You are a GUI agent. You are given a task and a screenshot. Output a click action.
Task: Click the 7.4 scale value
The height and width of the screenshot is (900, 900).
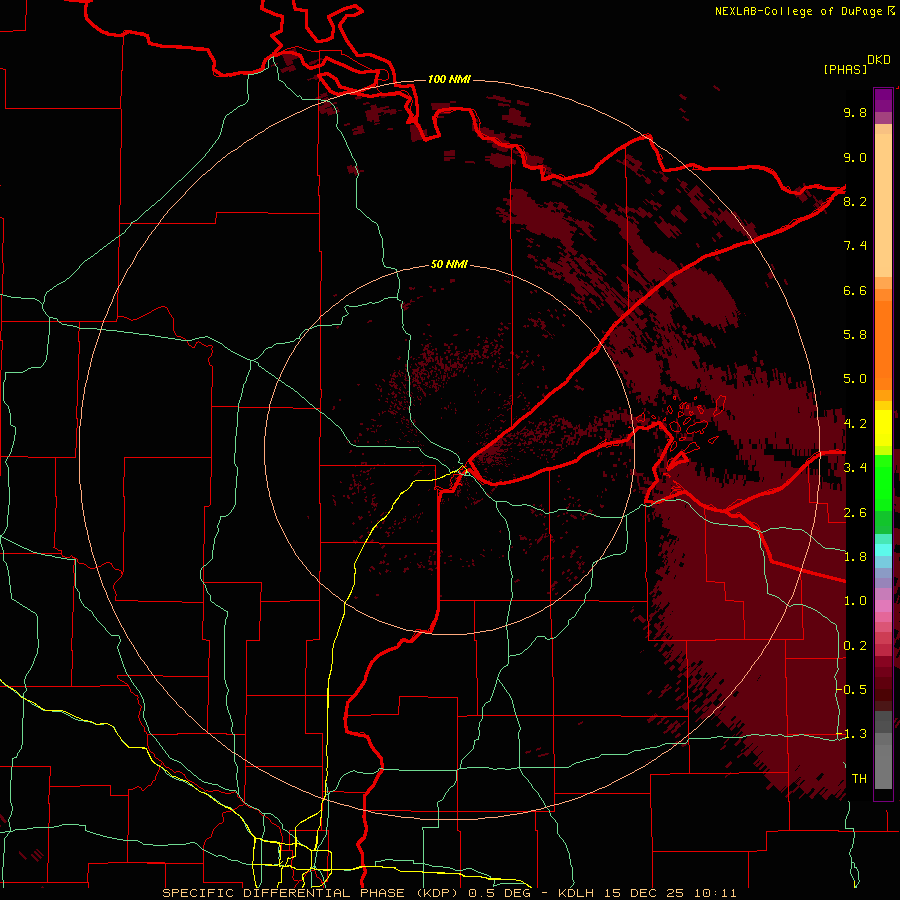click(x=855, y=246)
